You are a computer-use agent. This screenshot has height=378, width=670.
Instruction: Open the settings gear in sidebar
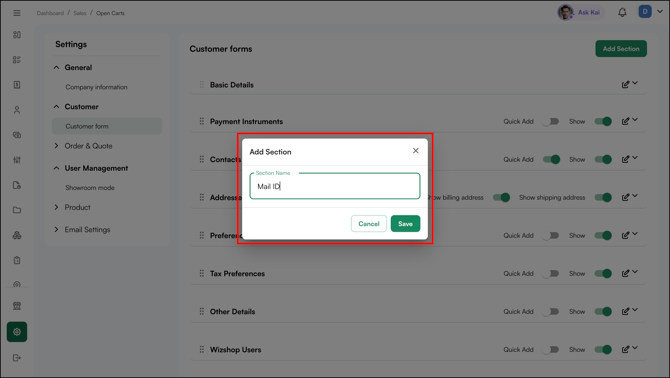[17, 332]
